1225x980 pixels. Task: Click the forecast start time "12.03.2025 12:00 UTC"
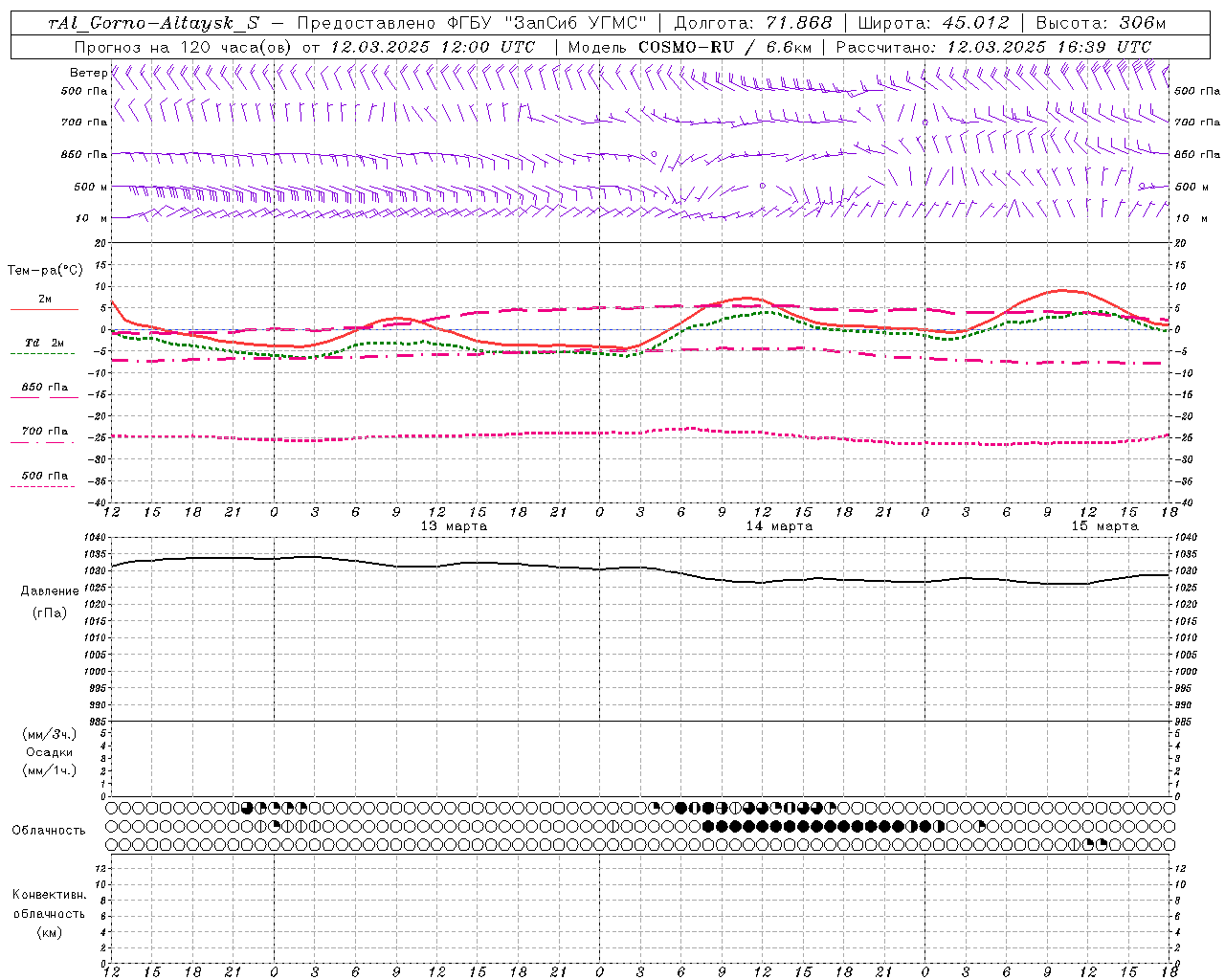pos(433,47)
